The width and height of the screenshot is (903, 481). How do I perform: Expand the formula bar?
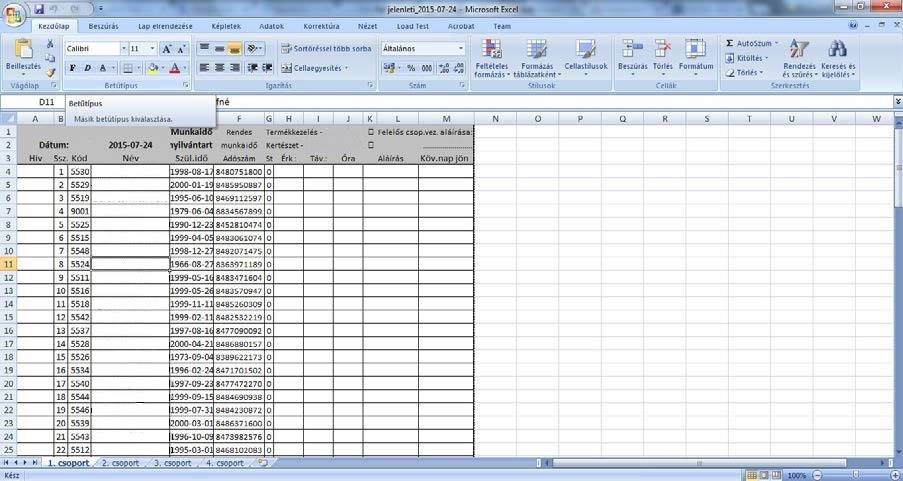896,102
